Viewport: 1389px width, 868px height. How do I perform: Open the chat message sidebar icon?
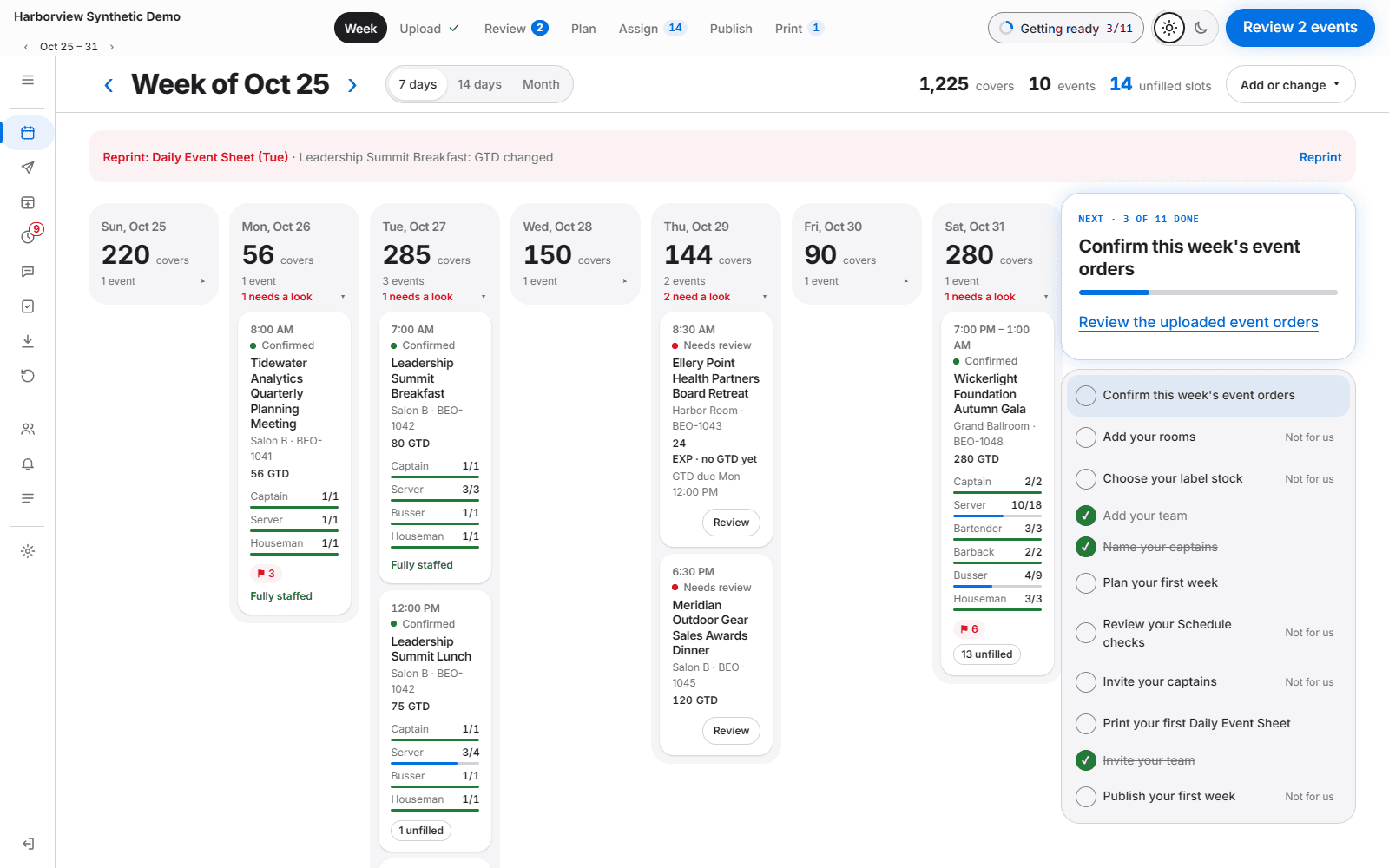[28, 272]
